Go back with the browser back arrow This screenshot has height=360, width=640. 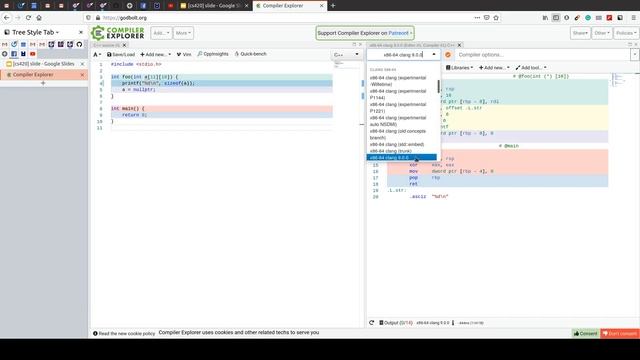[x=7, y=18]
